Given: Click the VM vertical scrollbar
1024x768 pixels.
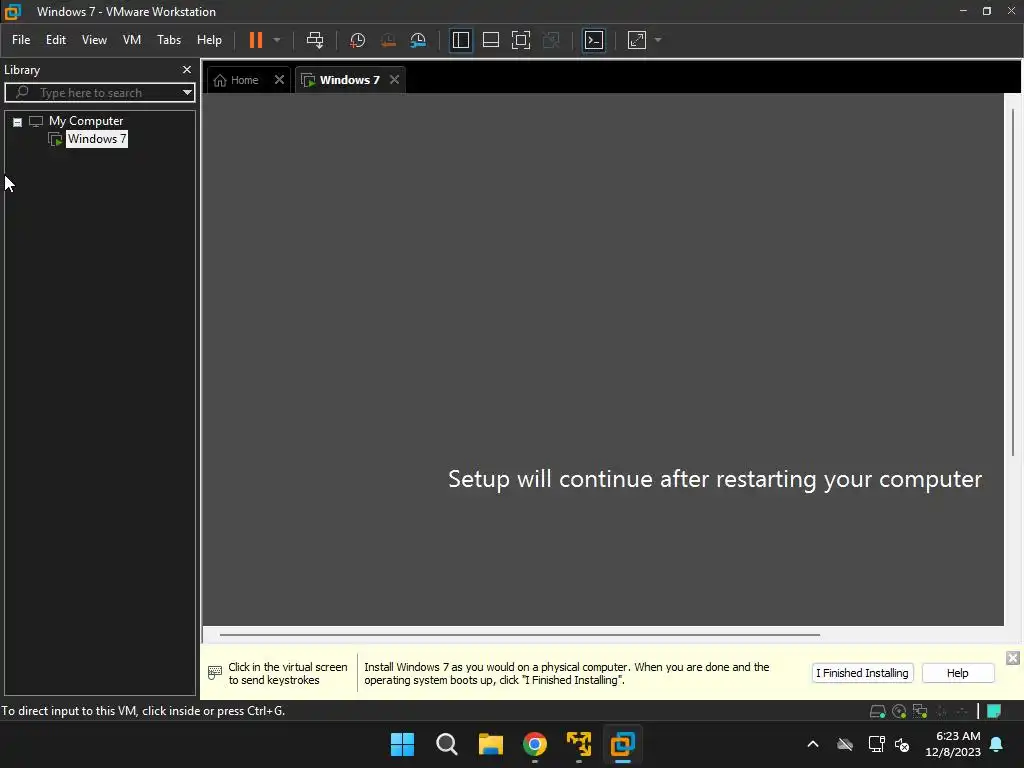Looking at the screenshot, I should (x=1013, y=281).
